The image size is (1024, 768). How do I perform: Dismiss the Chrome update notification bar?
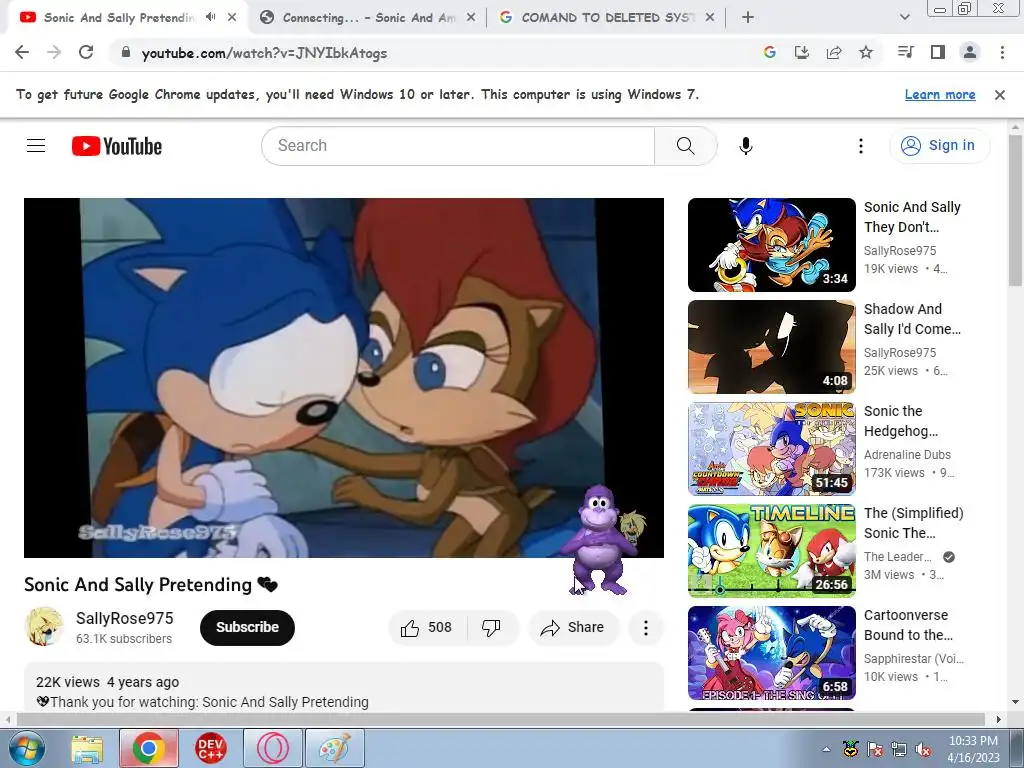(999, 95)
